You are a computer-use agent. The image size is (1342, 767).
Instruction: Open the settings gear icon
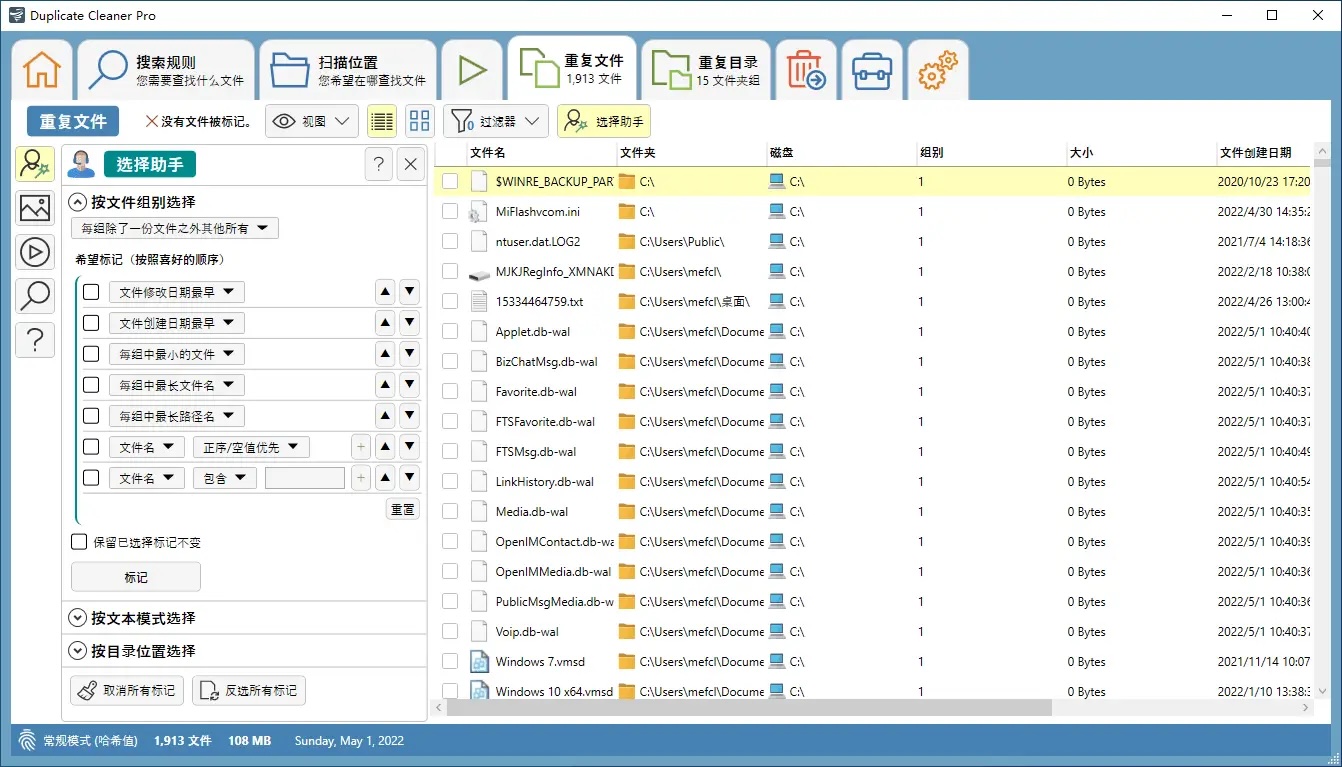(937, 69)
